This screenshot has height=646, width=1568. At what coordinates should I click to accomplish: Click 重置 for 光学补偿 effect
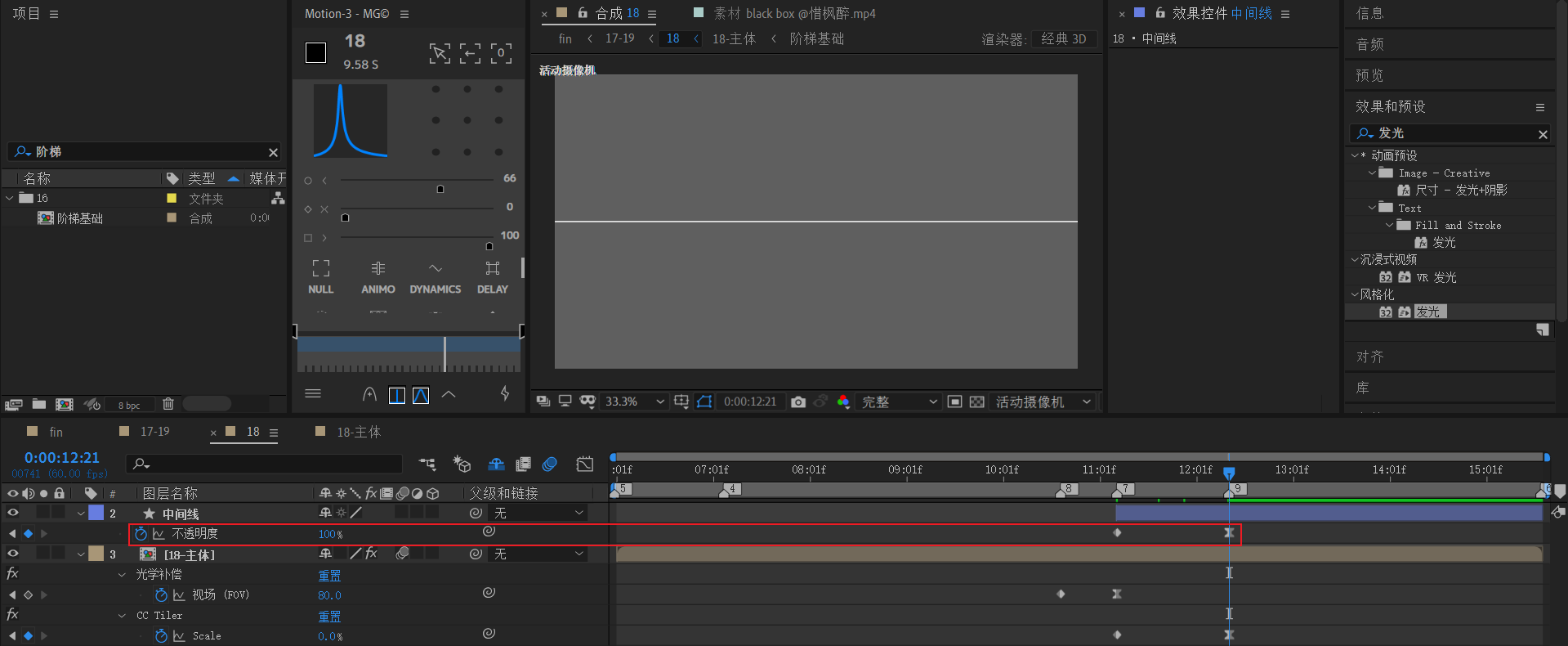tap(329, 575)
